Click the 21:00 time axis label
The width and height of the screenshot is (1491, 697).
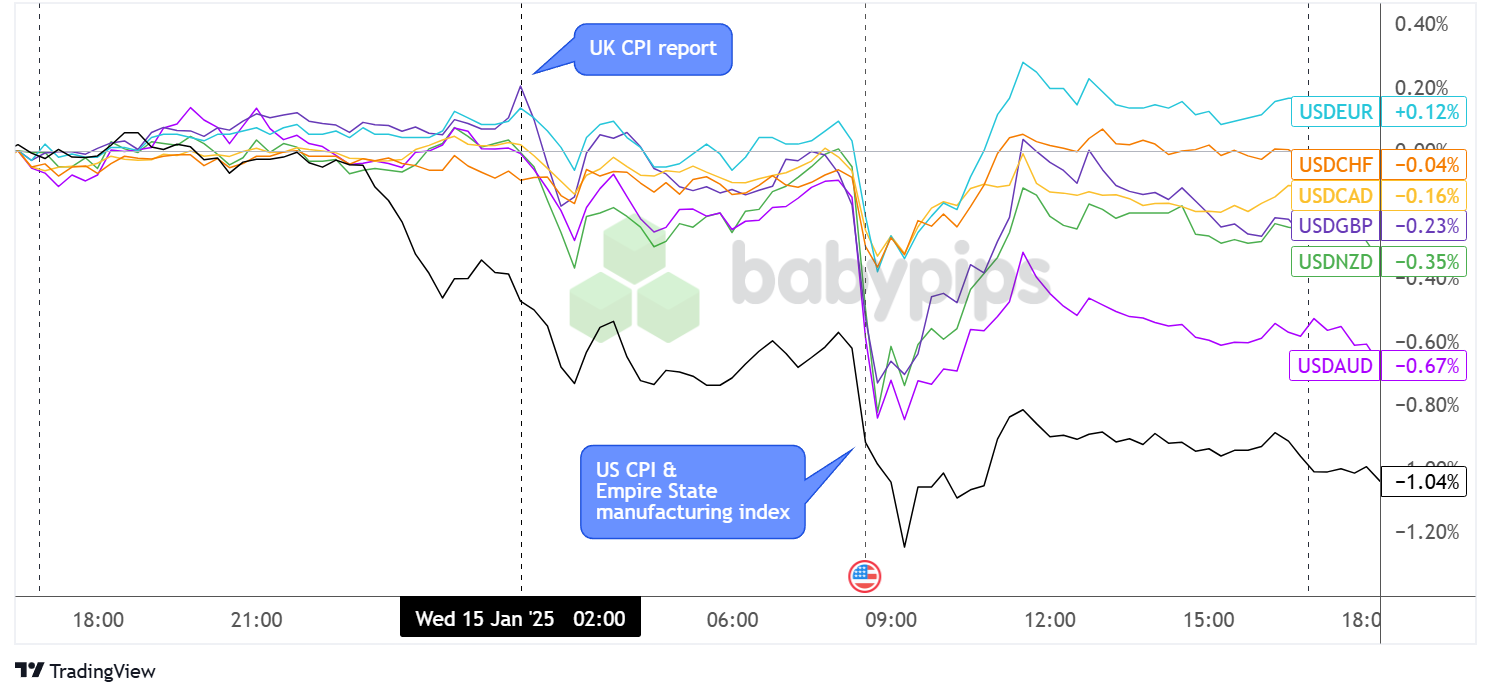[x=256, y=620]
